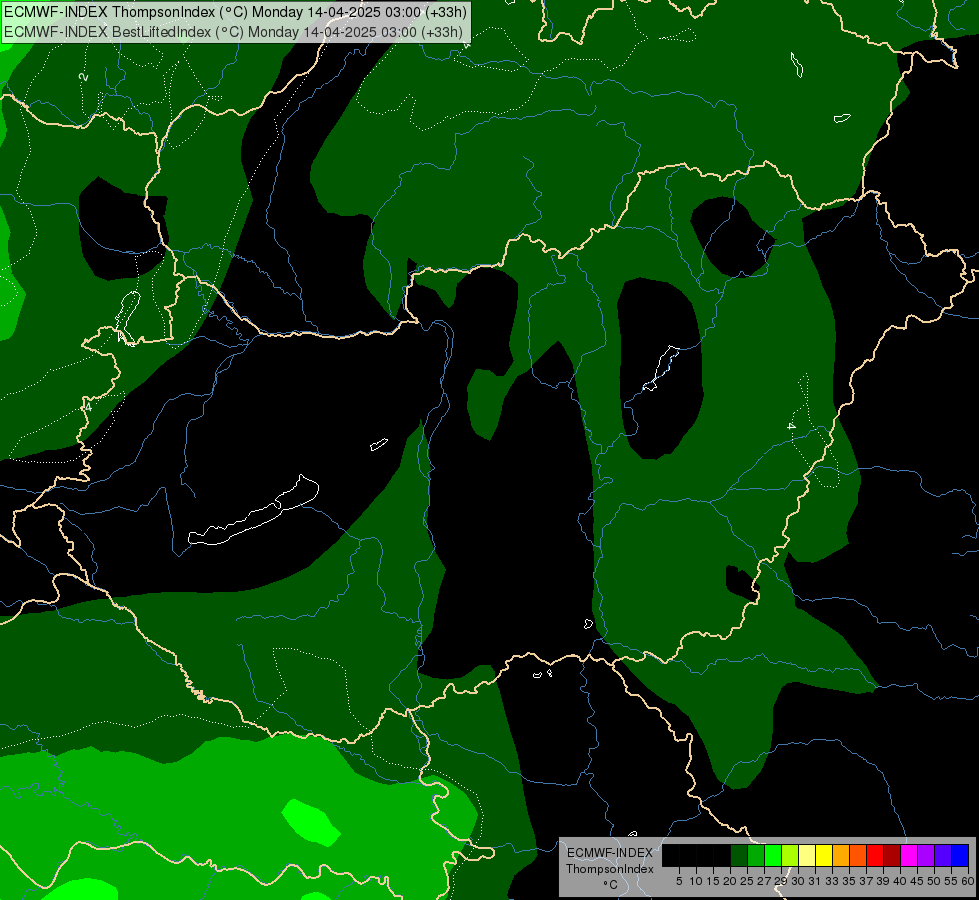Click the contour label 2 on map
Screen dimensions: 979x900
coord(84,77)
